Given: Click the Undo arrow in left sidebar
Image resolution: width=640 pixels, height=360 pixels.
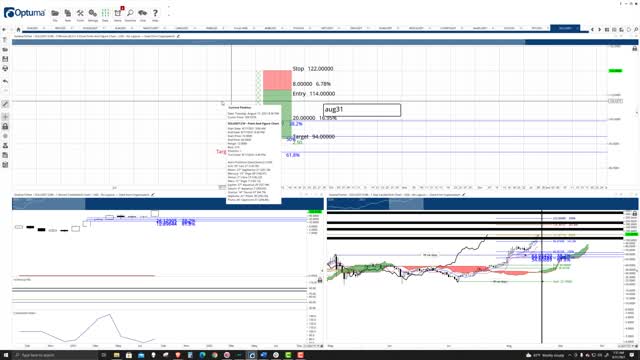Looking at the screenshot, I should (5, 81).
